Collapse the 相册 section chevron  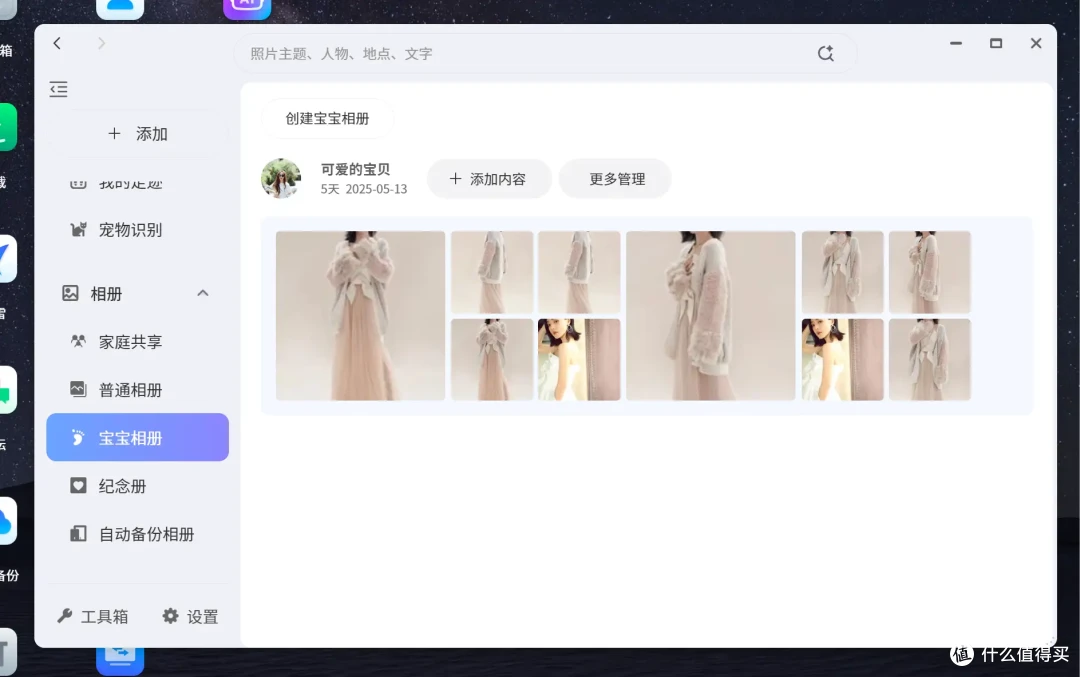tap(202, 293)
